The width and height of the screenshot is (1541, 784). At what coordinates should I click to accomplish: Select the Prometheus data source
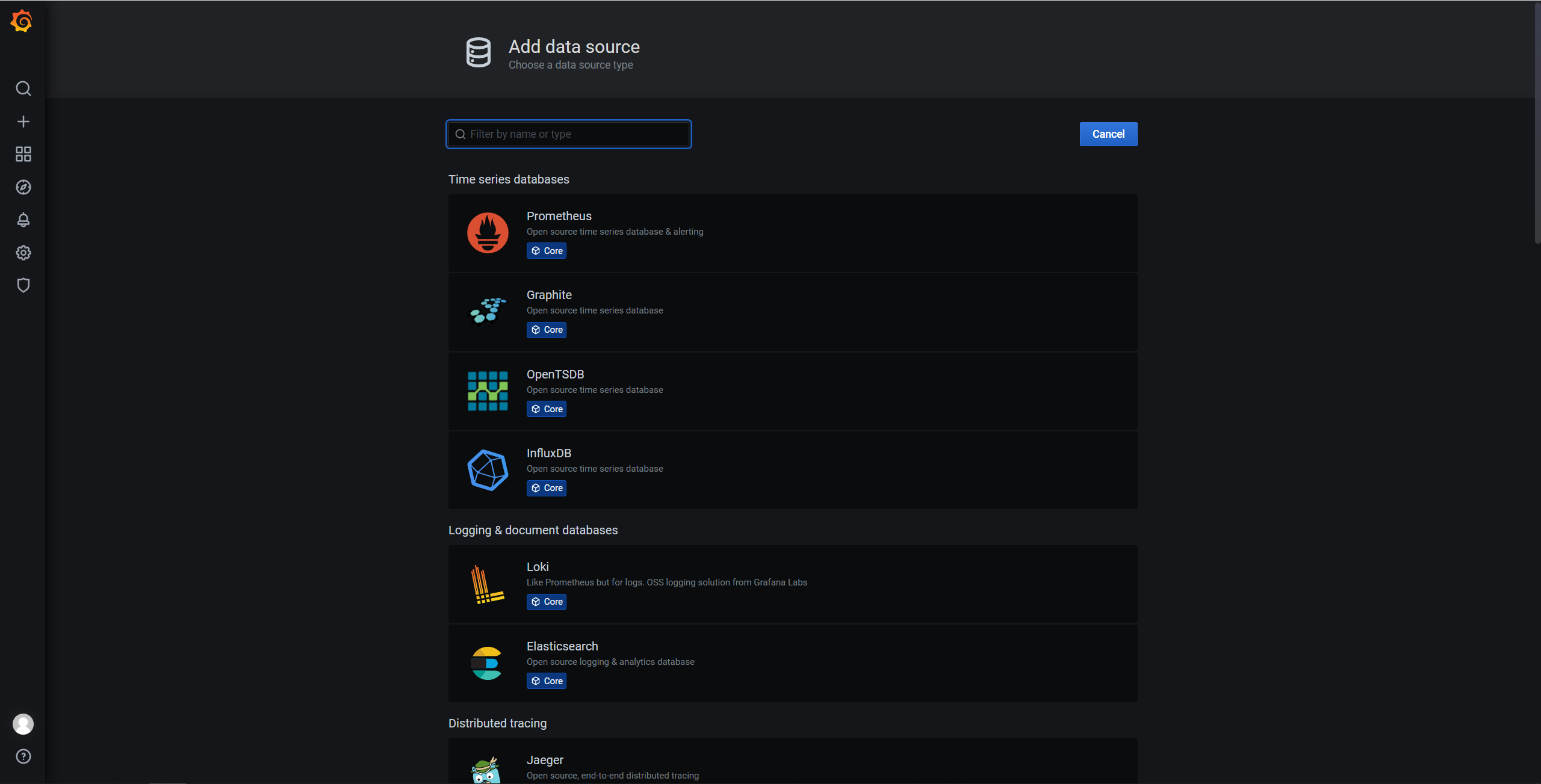792,233
